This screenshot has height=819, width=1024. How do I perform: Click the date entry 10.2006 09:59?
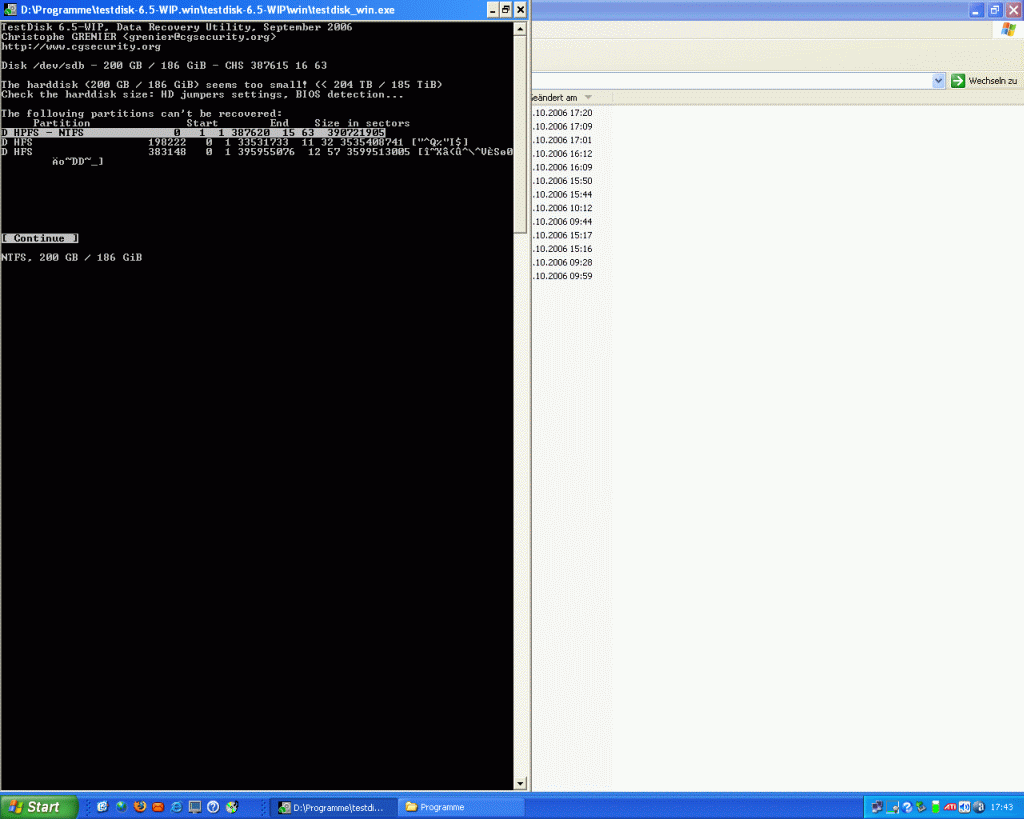(x=562, y=276)
